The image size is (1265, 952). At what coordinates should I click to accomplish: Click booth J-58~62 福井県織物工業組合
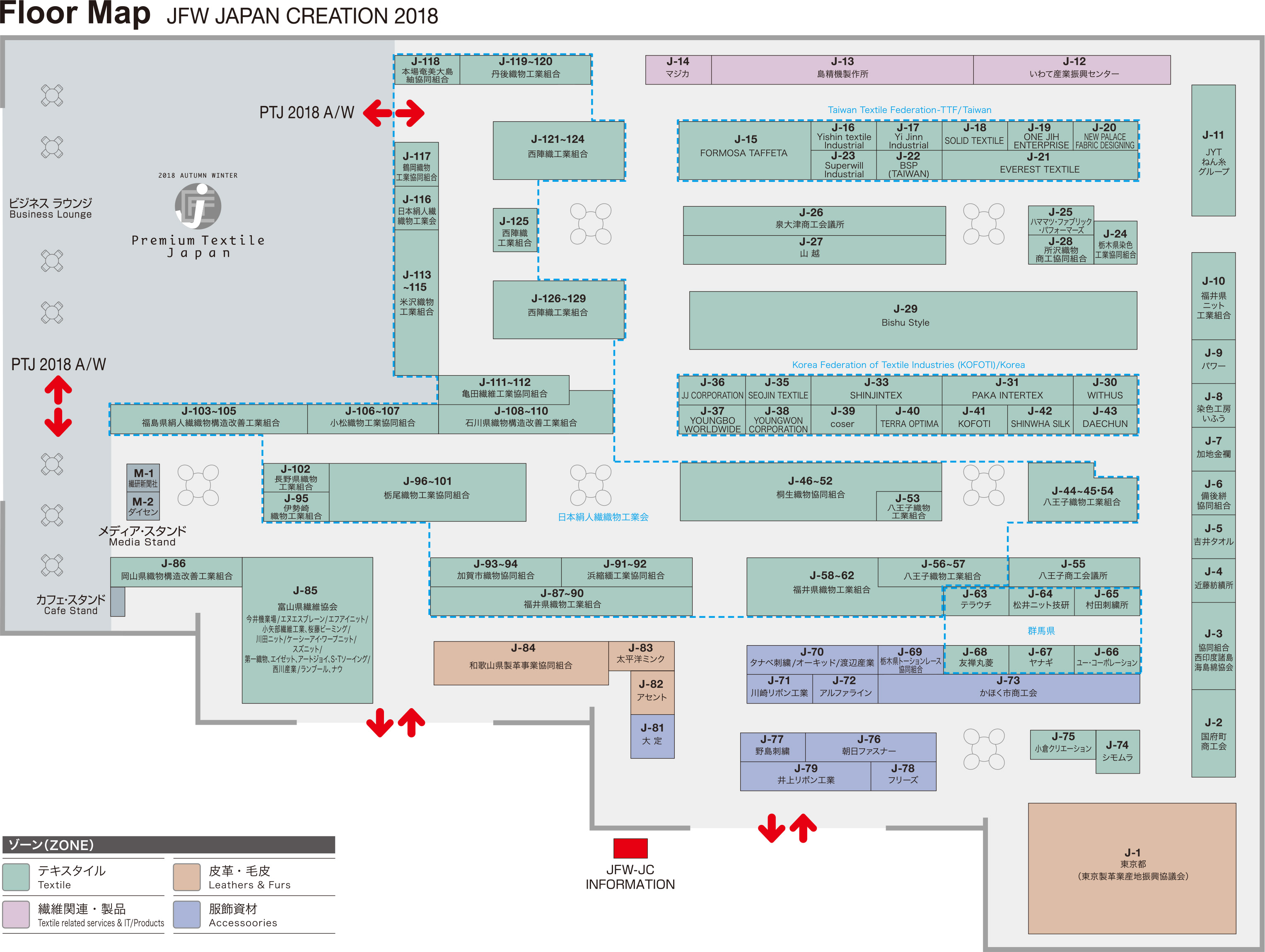point(831,587)
